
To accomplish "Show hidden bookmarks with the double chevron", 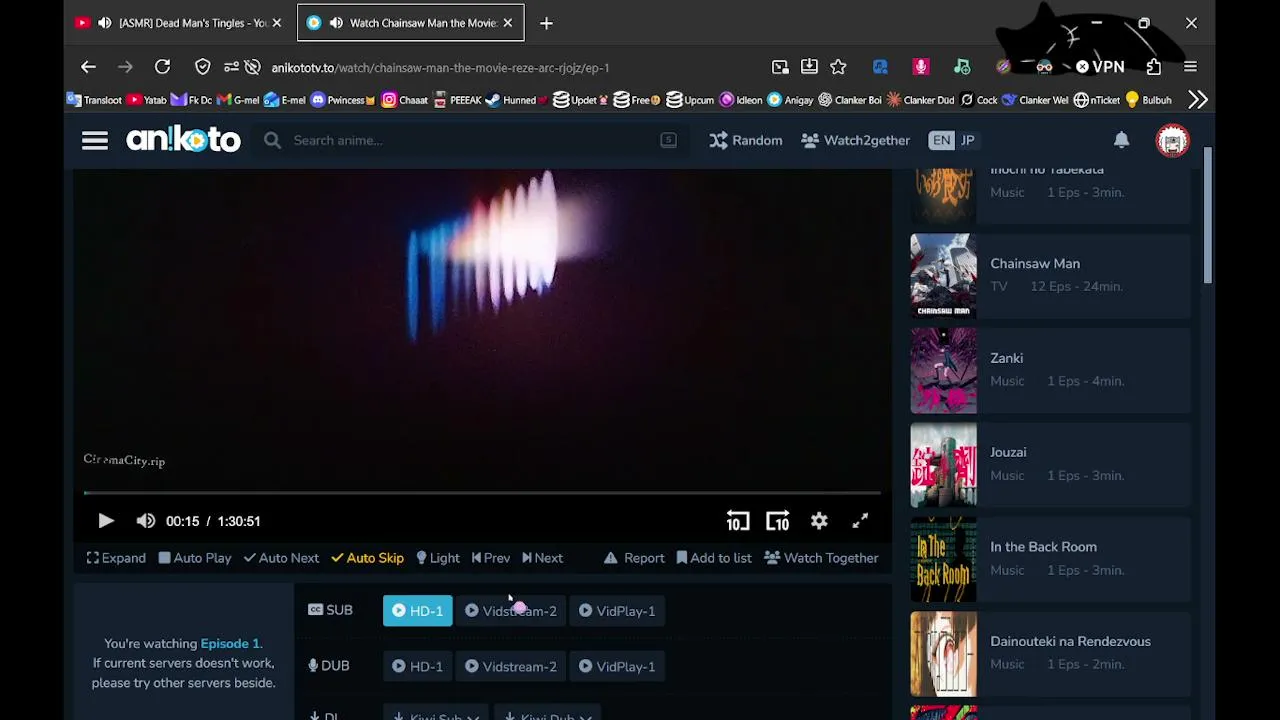I will point(1198,100).
